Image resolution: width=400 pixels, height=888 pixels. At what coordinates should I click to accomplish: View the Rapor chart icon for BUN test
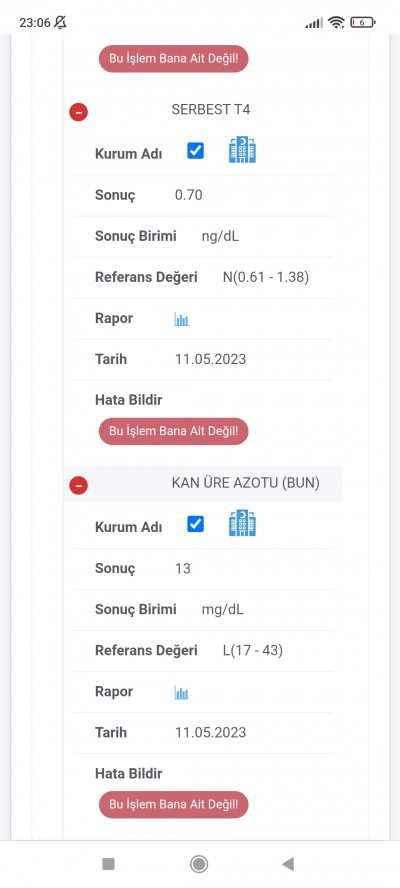point(181,693)
